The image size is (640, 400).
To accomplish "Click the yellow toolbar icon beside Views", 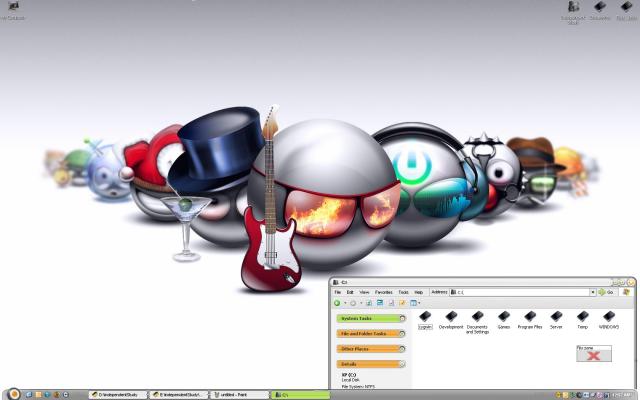I will click(x=402, y=303).
